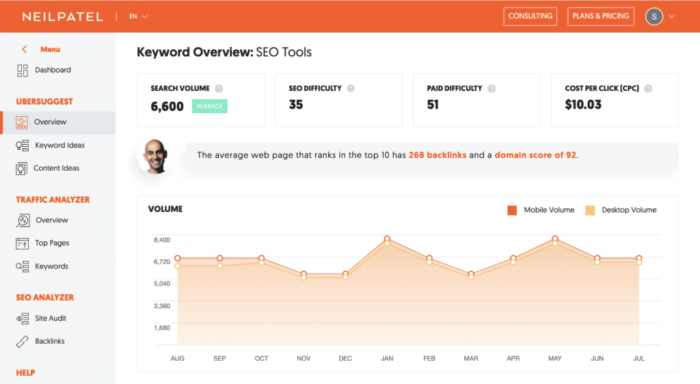Click the Cost Per Click info icon
Viewport: 700px width, 384px height.
click(x=648, y=88)
